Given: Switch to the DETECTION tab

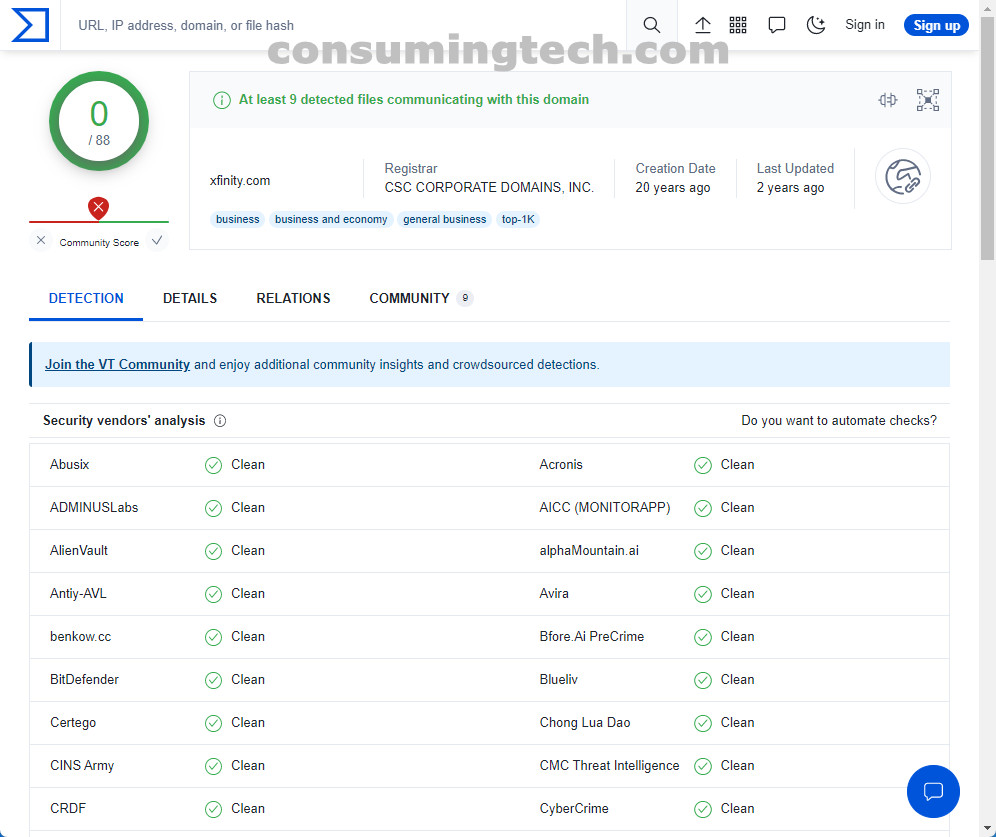Looking at the screenshot, I should tap(86, 298).
